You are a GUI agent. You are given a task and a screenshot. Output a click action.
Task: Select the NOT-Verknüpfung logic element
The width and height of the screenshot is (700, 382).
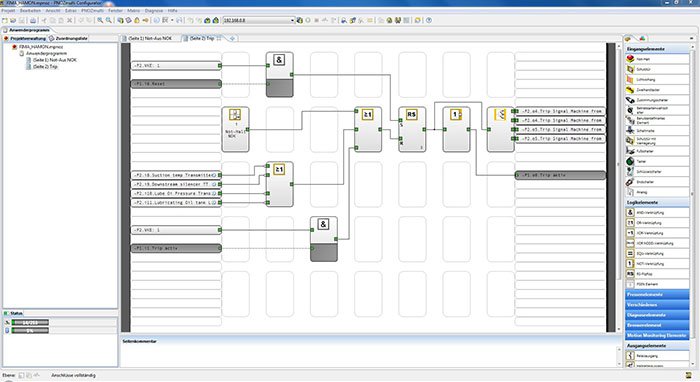tap(657, 263)
